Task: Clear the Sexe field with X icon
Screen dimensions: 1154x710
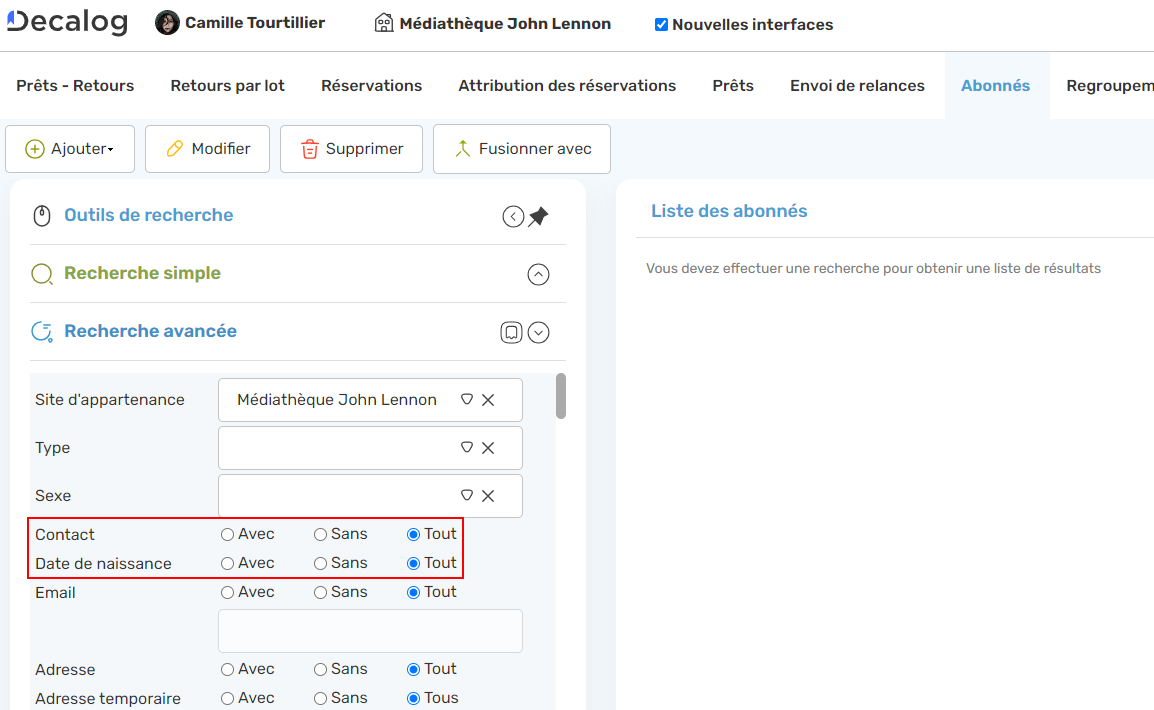Action: 488,496
